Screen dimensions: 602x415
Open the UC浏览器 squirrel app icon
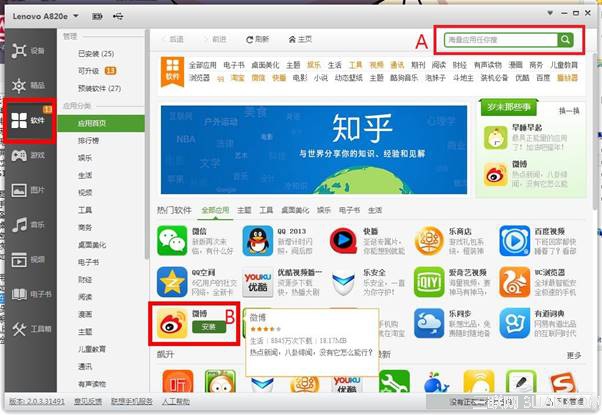tap(514, 282)
